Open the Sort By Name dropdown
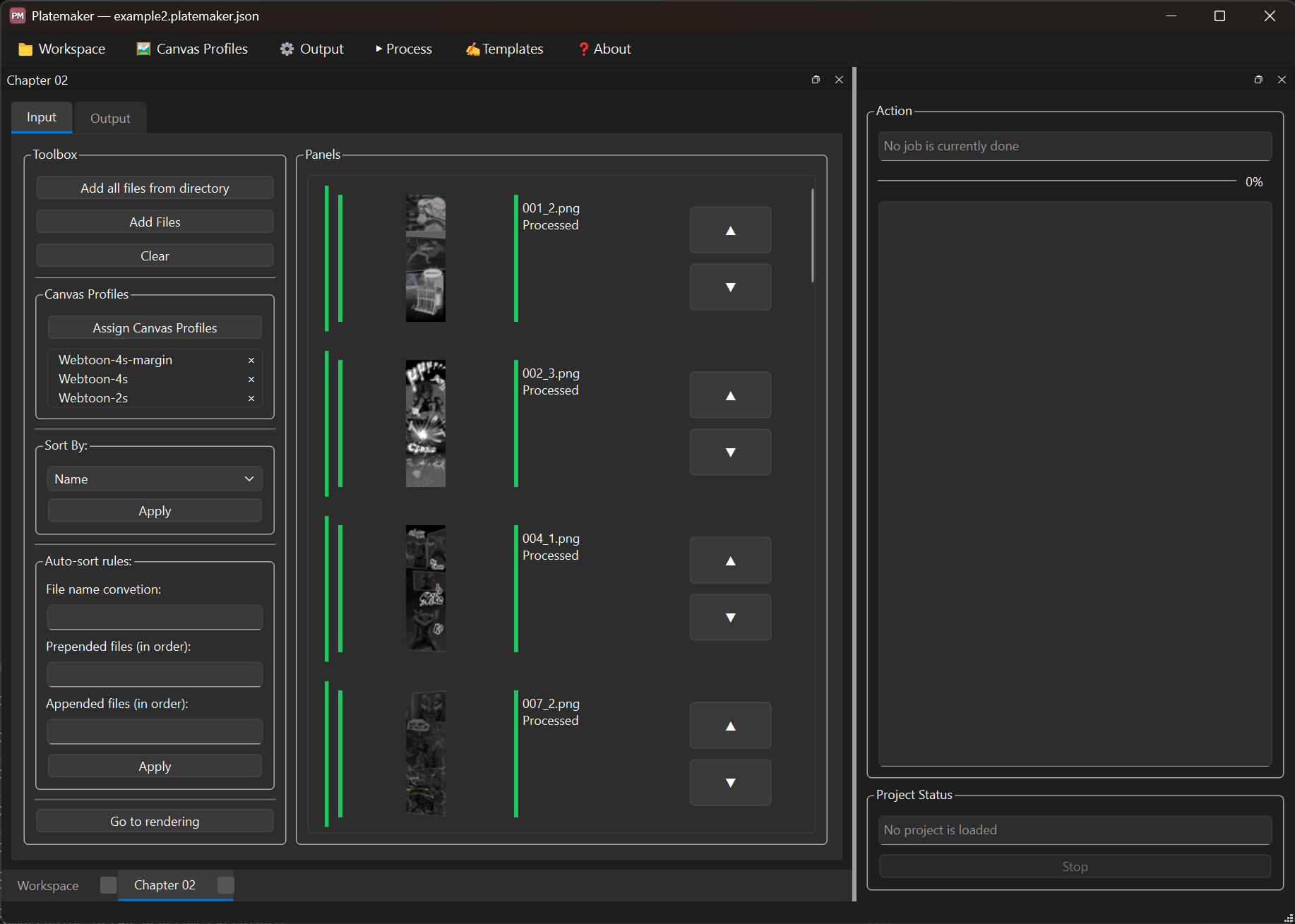Image resolution: width=1295 pixels, height=924 pixels. [x=155, y=479]
